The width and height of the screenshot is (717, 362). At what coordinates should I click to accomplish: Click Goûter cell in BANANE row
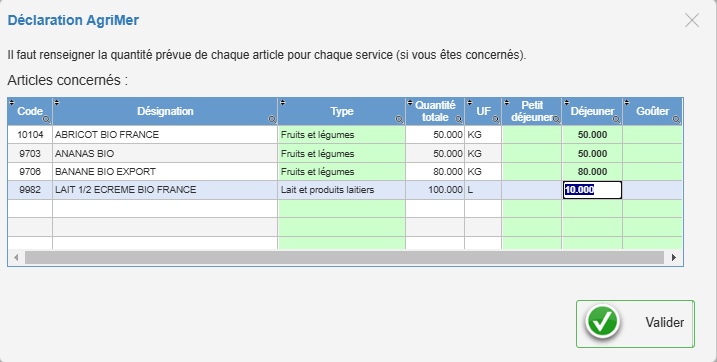point(653,172)
